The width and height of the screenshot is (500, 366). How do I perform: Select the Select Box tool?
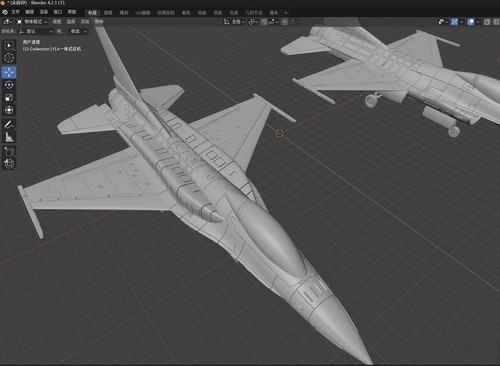pos(9,45)
